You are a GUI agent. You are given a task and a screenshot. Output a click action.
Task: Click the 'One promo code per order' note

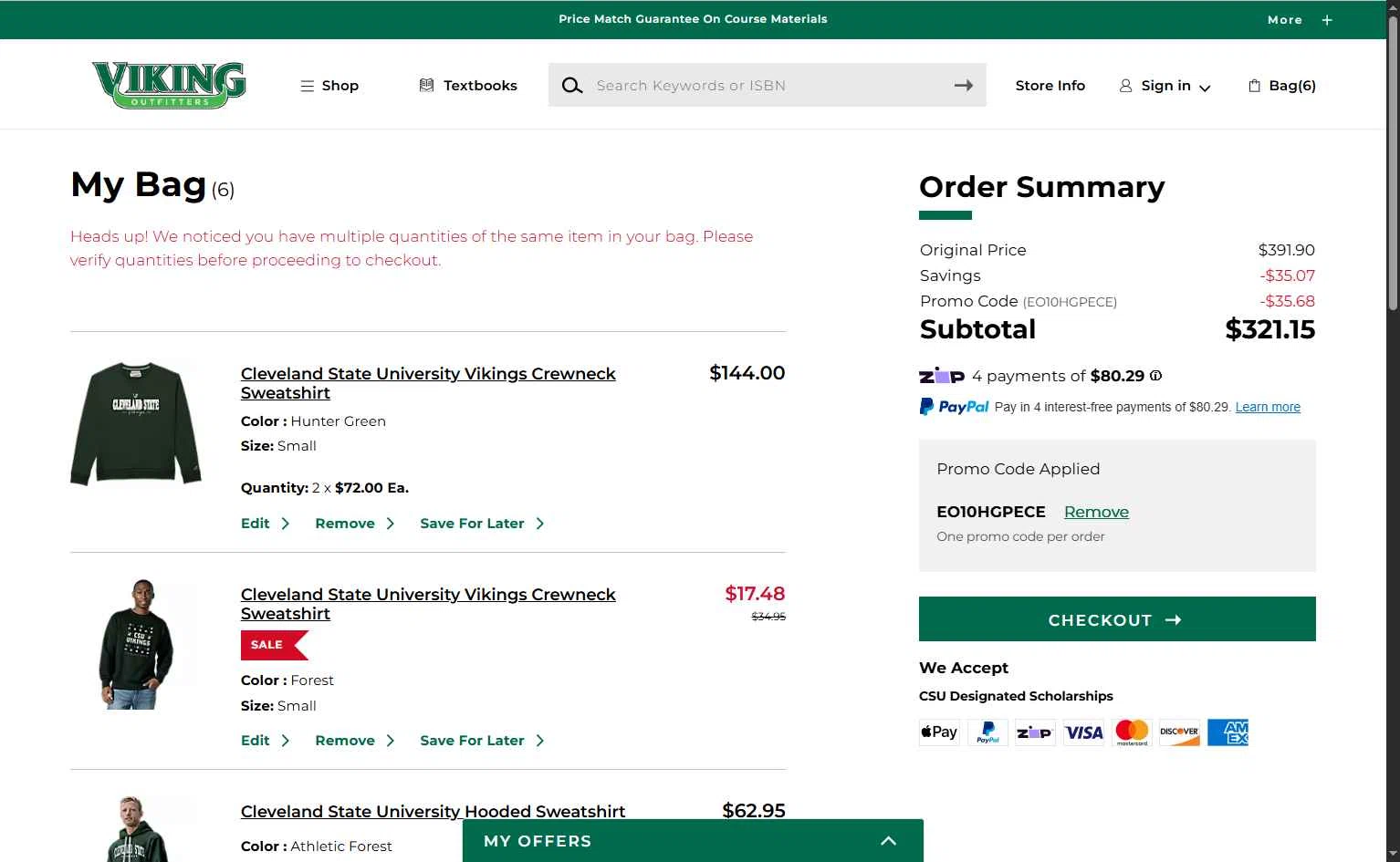pos(1020,536)
